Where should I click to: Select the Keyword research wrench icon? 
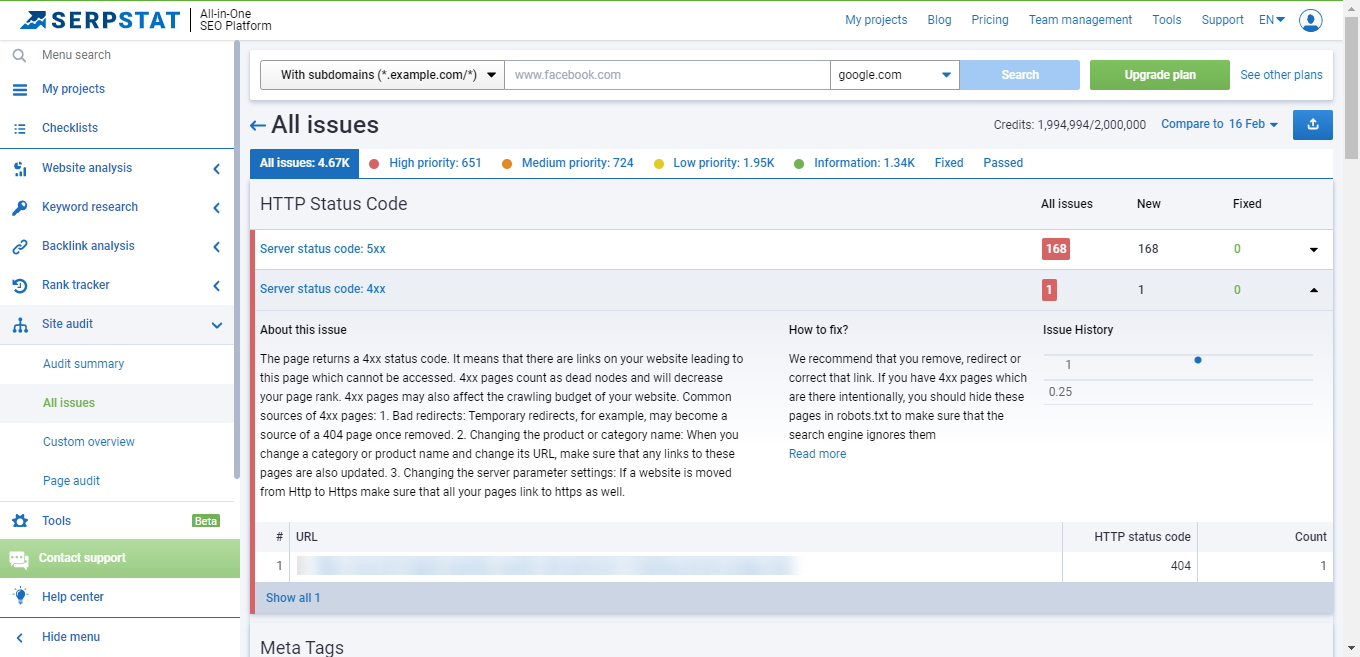(x=19, y=207)
